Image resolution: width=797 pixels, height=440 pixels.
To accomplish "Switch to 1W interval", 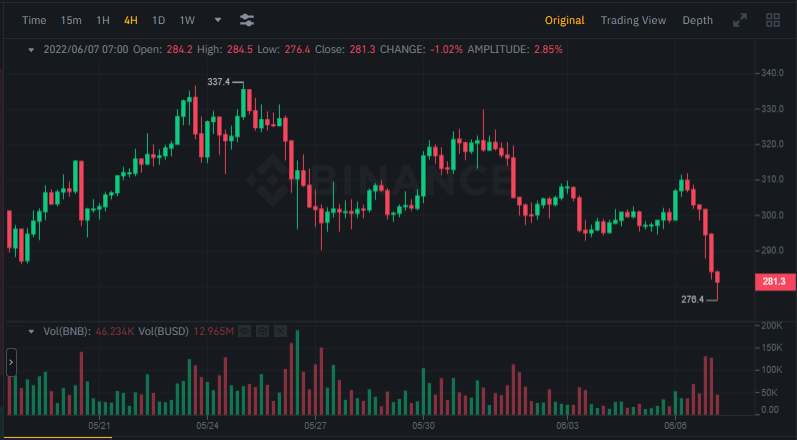I will [x=187, y=20].
